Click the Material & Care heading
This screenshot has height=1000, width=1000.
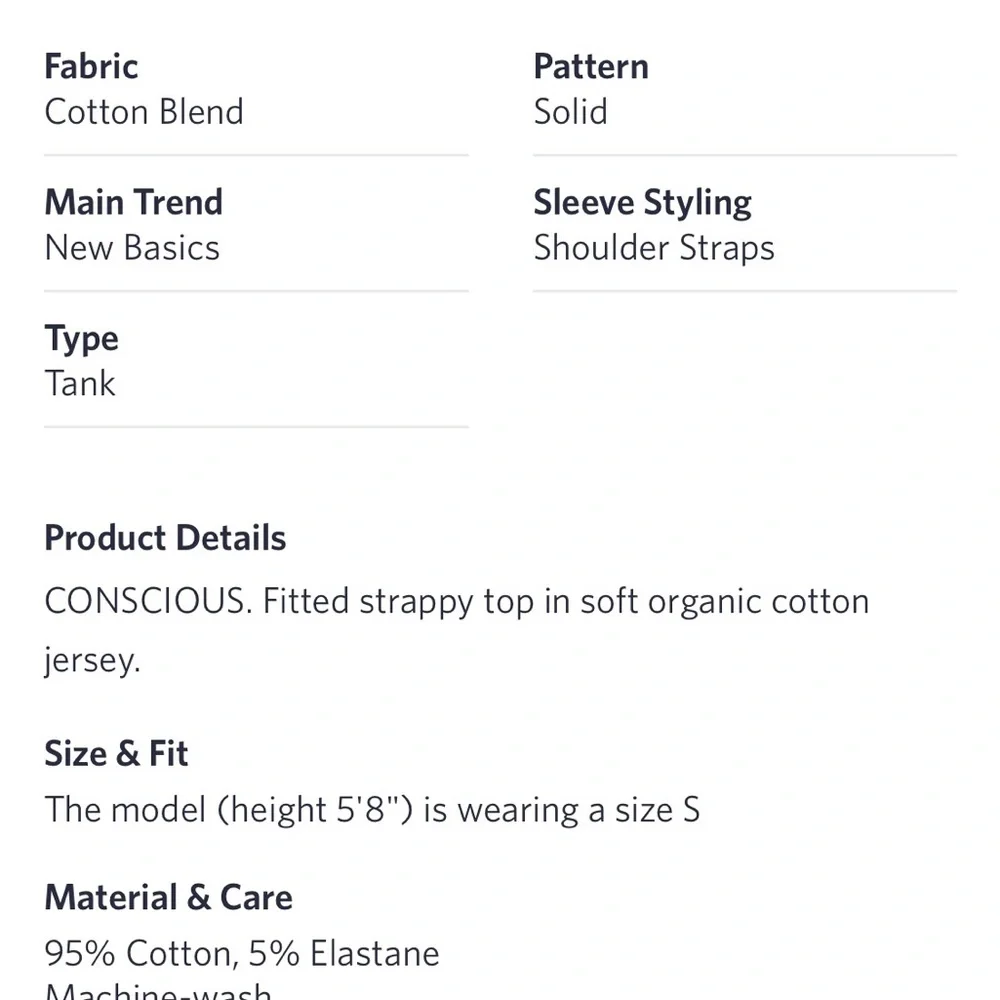point(168,898)
